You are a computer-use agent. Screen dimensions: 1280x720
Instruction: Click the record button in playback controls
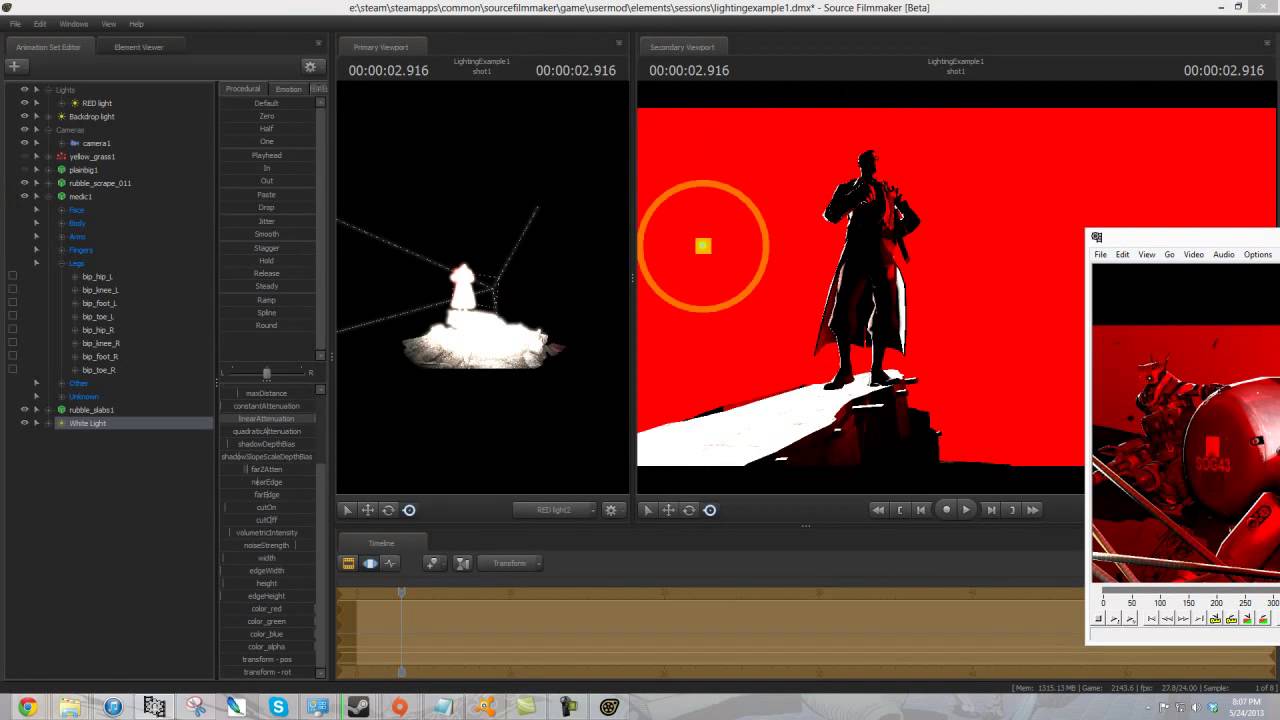pyautogui.click(x=946, y=510)
